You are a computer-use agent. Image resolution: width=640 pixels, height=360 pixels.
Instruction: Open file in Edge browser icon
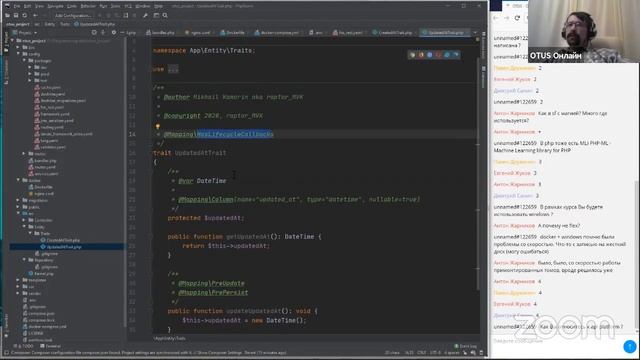(456, 55)
